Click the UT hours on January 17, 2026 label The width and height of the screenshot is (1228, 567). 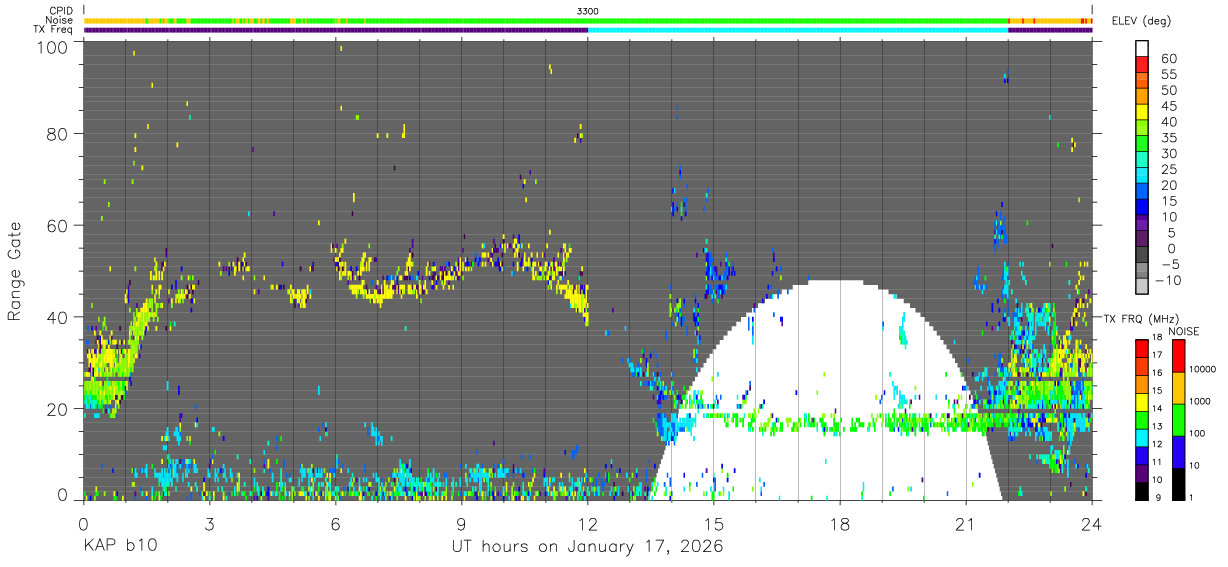588,547
